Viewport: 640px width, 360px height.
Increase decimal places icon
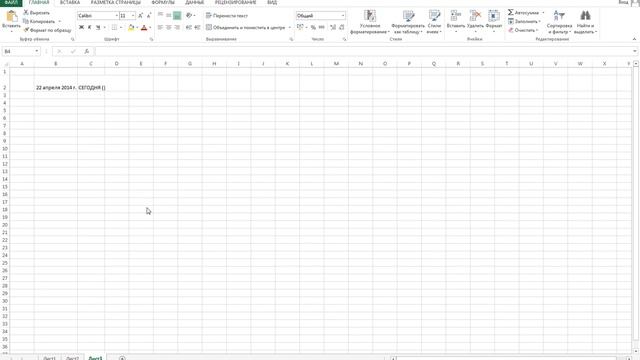tap(333, 27)
